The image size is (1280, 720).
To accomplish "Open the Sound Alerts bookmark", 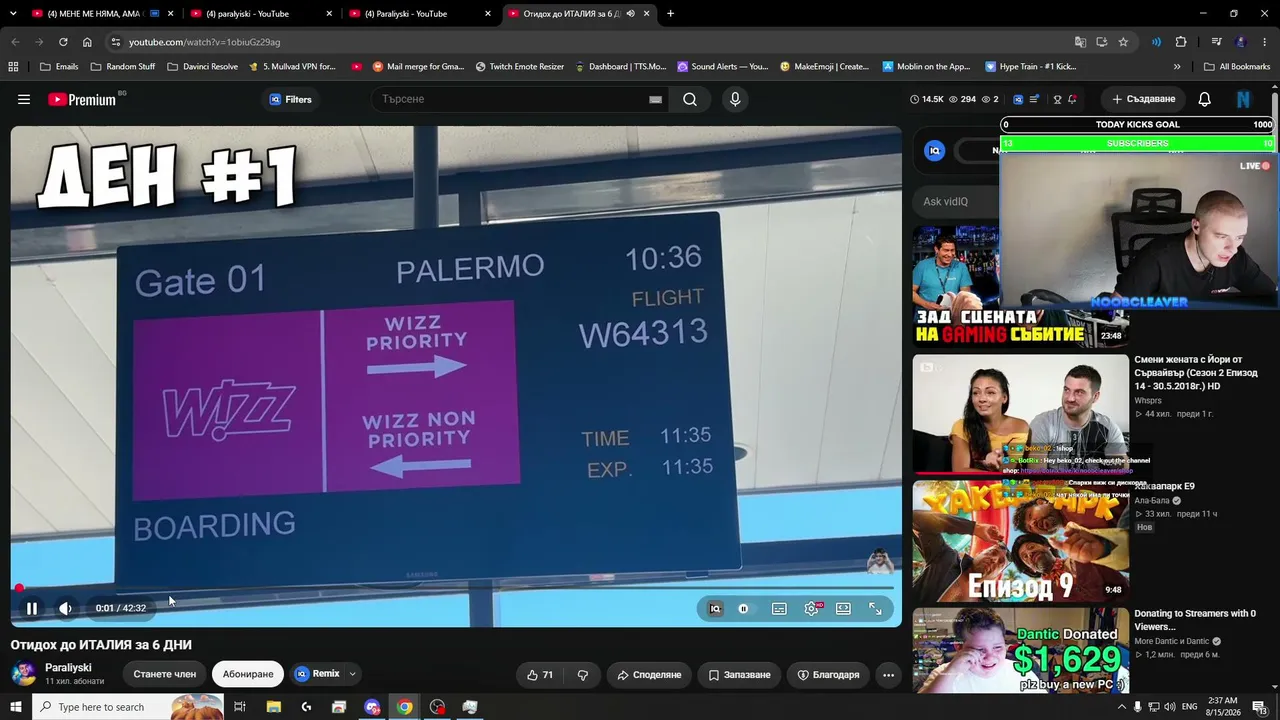I will tap(723, 67).
